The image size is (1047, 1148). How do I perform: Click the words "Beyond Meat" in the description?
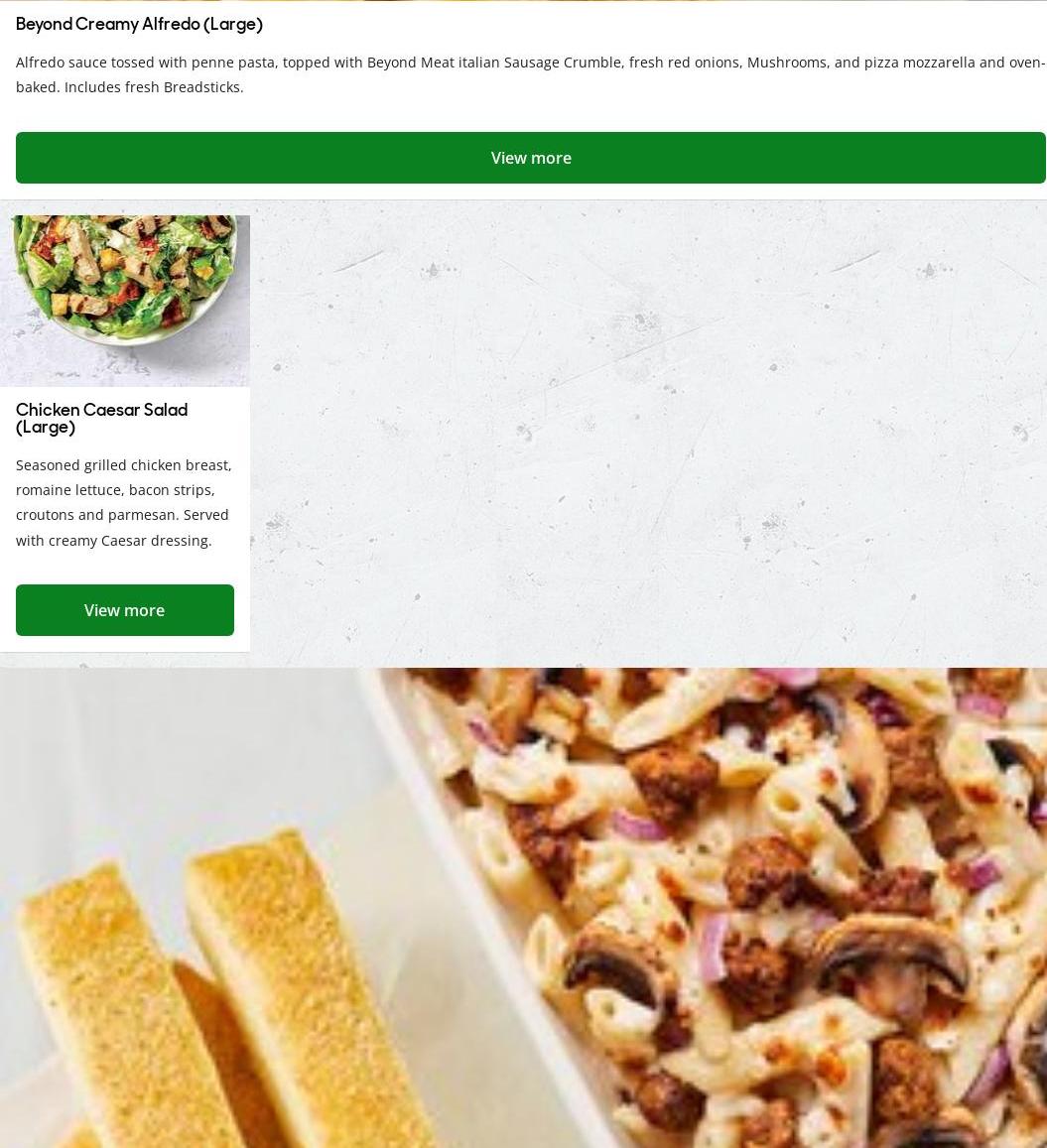(x=410, y=63)
